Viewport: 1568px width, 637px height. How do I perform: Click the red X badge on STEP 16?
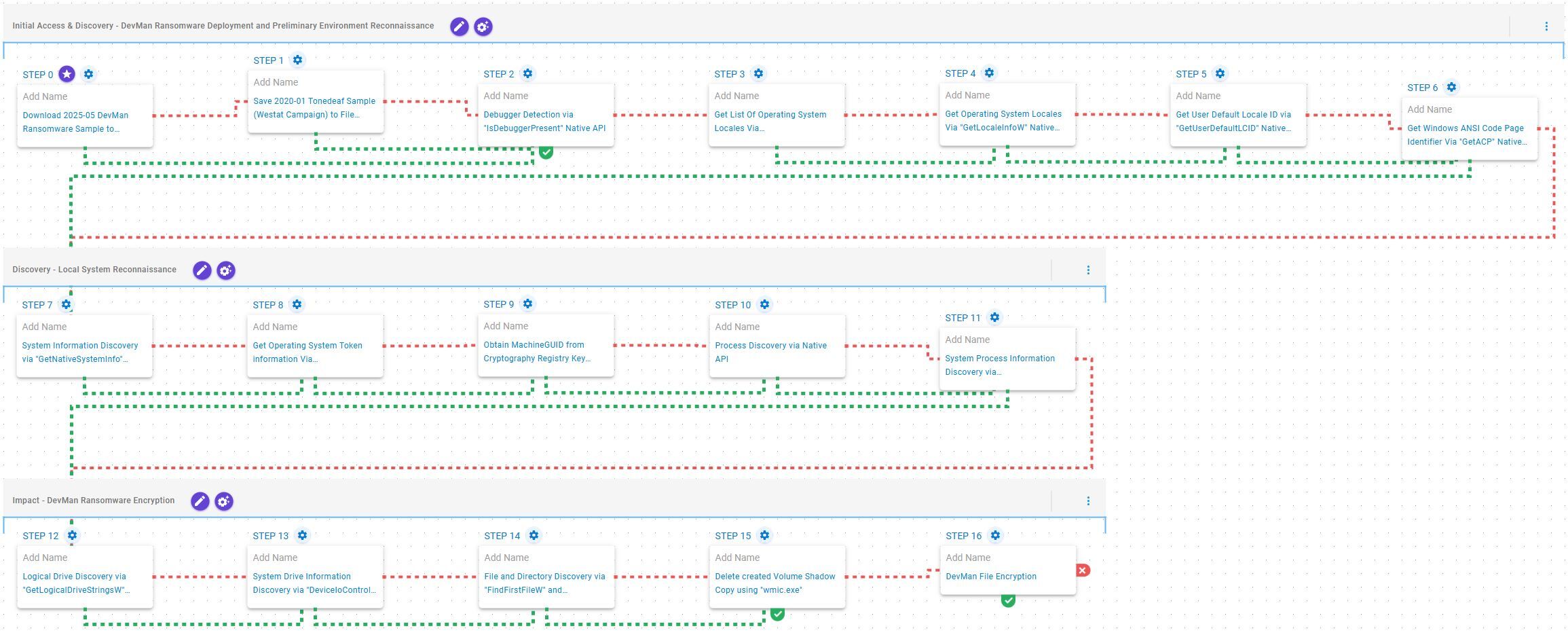(x=1083, y=570)
